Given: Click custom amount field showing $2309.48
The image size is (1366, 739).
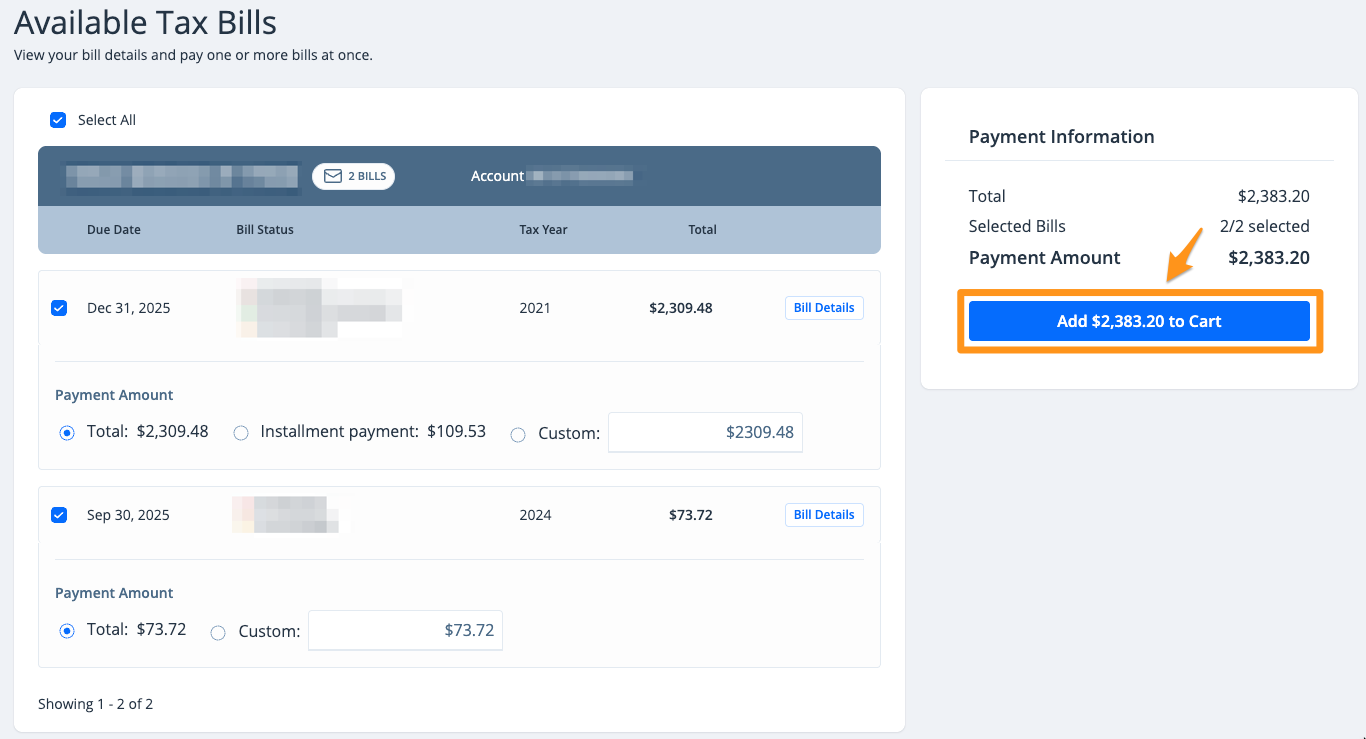Looking at the screenshot, I should tap(705, 433).
